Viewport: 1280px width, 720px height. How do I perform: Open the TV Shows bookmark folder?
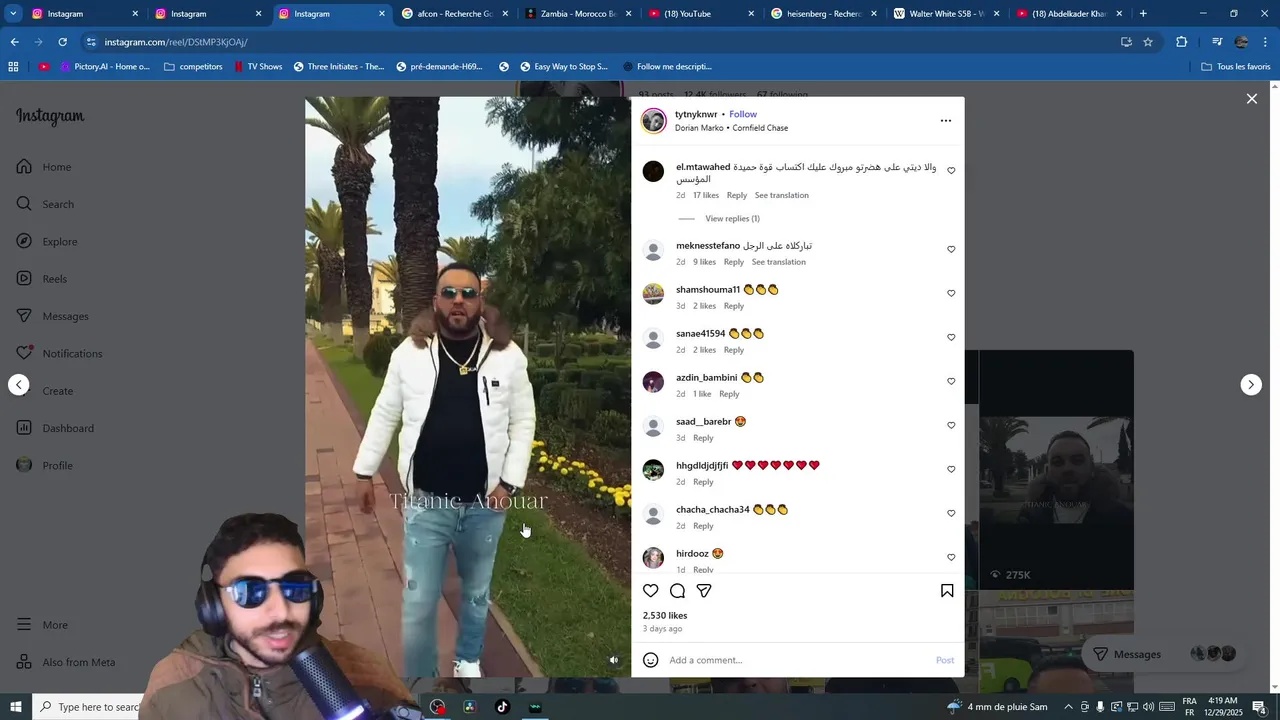(258, 67)
